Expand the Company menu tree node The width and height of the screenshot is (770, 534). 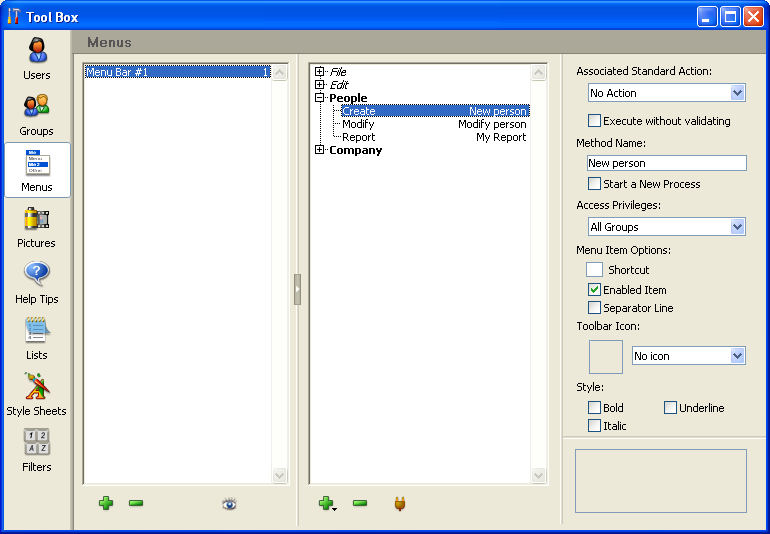pyautogui.click(x=320, y=150)
